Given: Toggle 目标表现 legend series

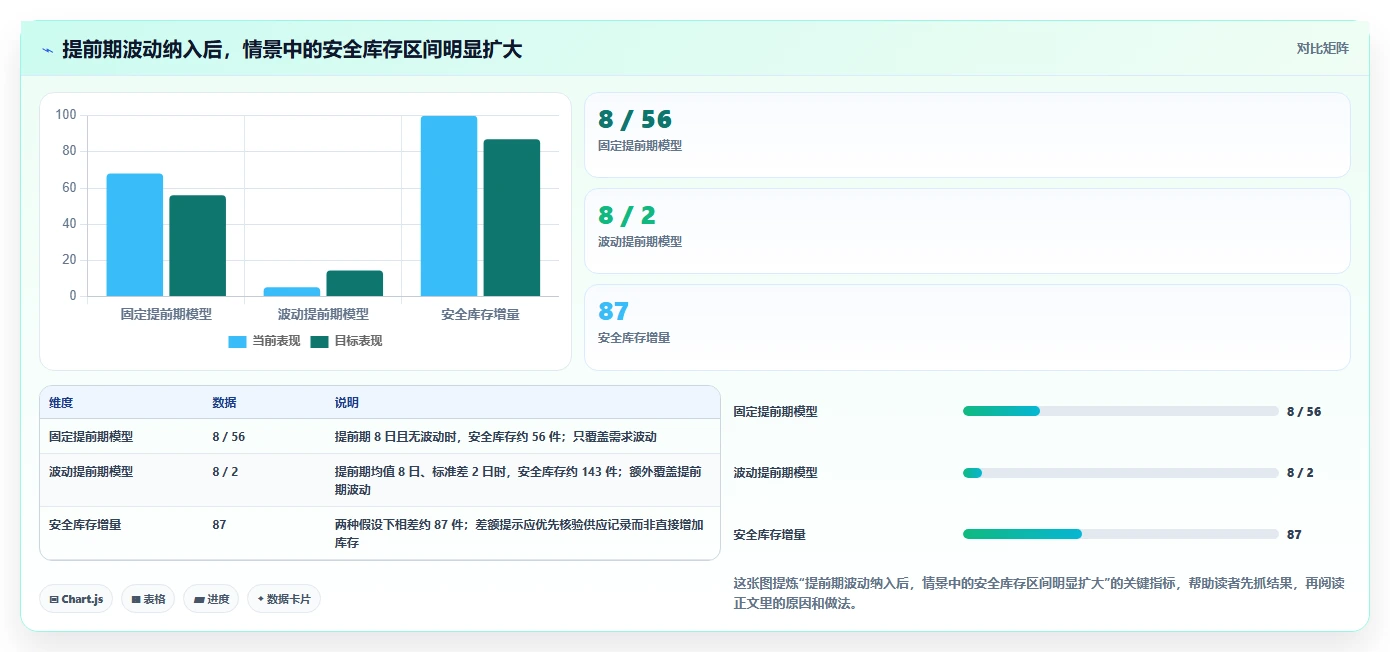Looking at the screenshot, I should 347,341.
